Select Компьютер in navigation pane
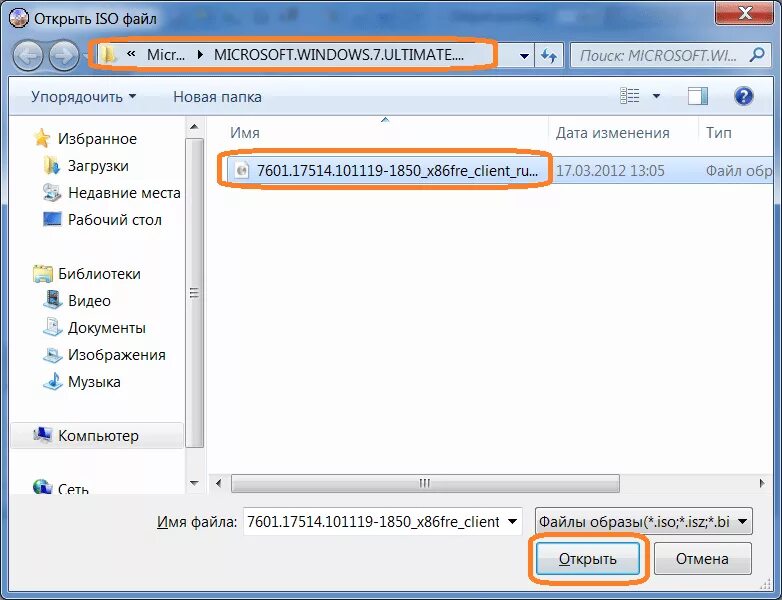This screenshot has width=782, height=600. coord(98,435)
